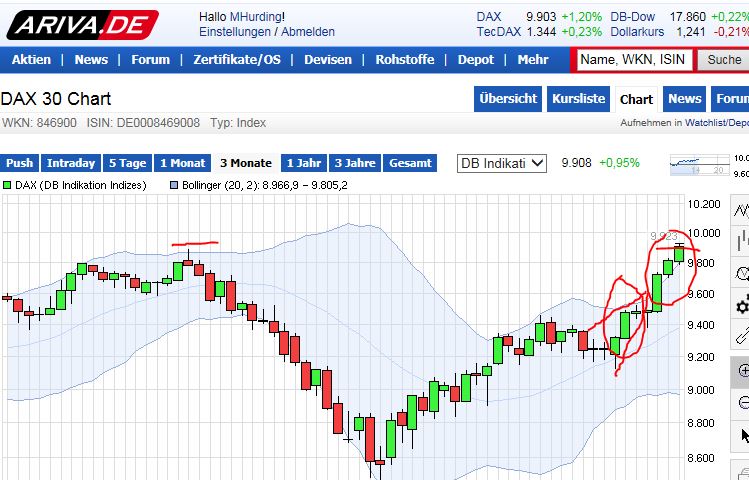Click the mini chart overview thumbnail
Screen dimensions: 749x480
point(700,164)
